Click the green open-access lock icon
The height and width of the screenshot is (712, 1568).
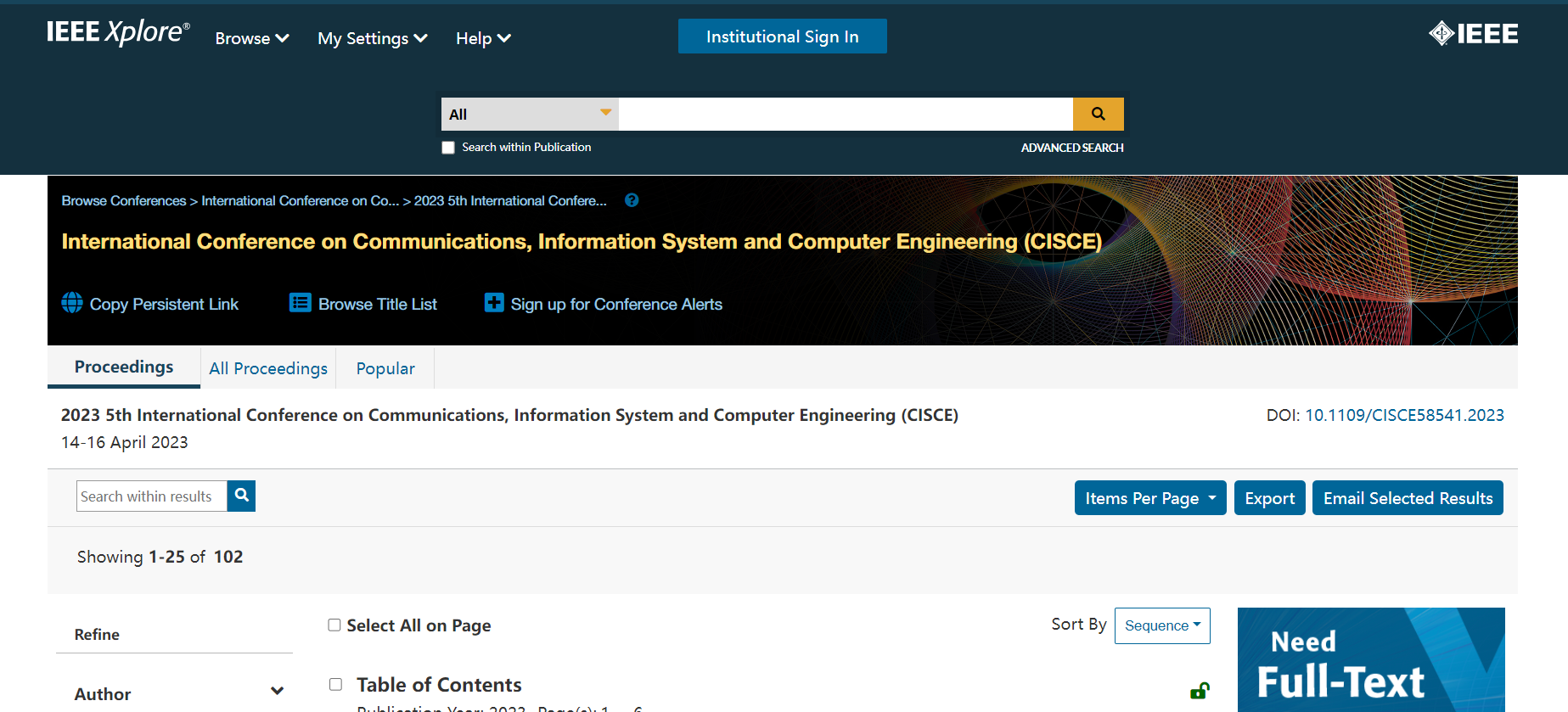point(1200,691)
